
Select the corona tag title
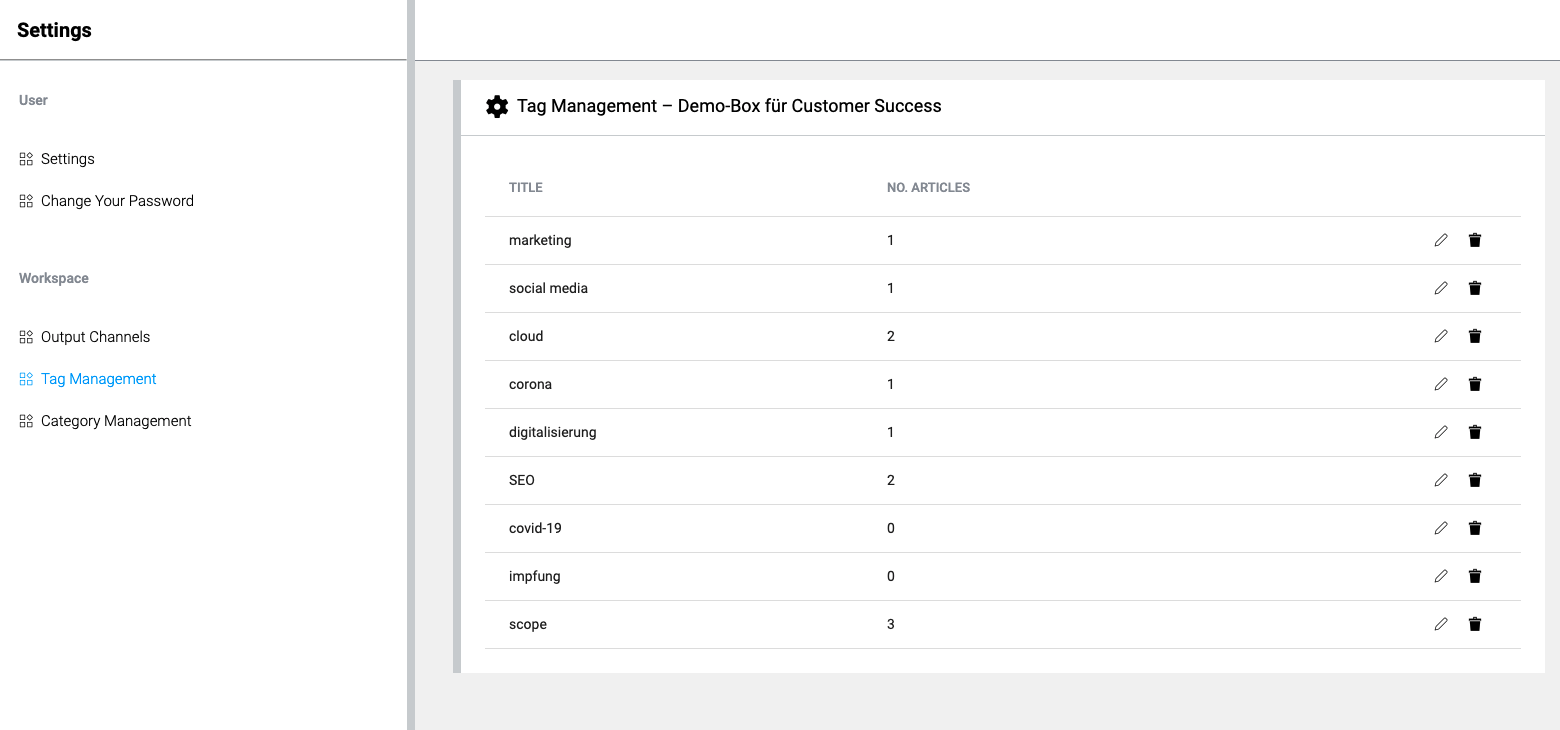tap(530, 384)
